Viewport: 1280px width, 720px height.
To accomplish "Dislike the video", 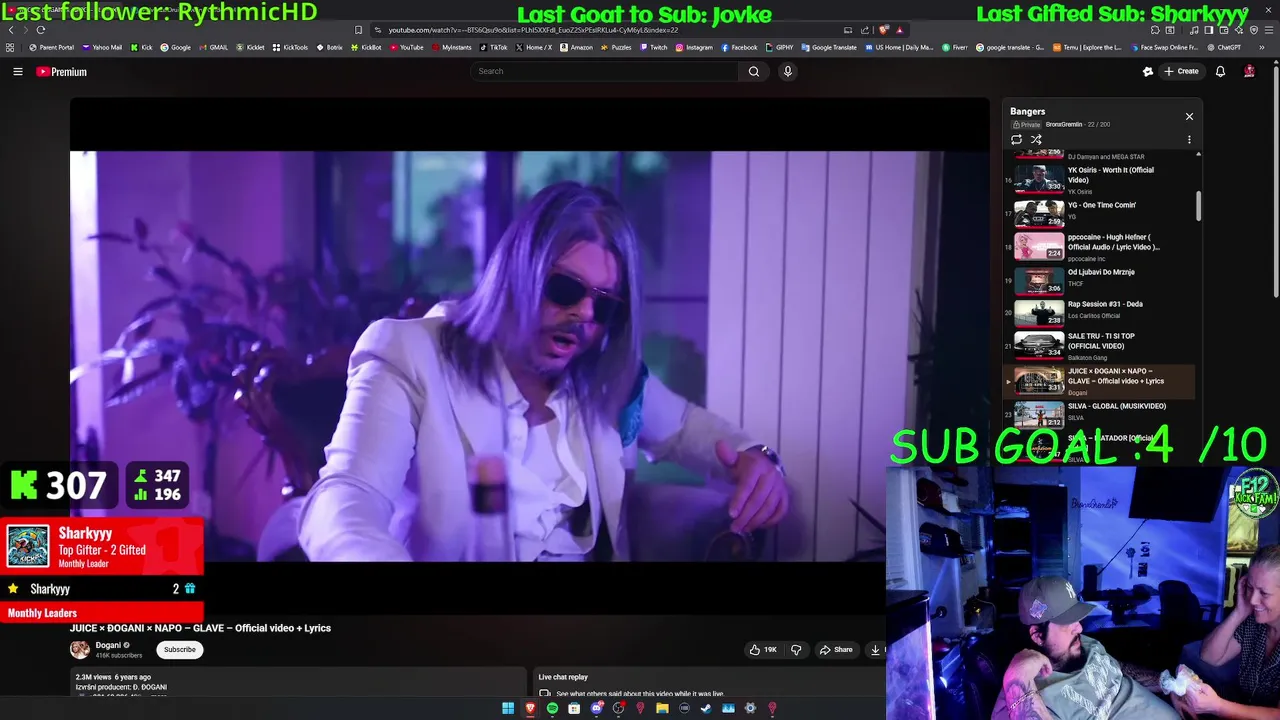I will [x=796, y=650].
